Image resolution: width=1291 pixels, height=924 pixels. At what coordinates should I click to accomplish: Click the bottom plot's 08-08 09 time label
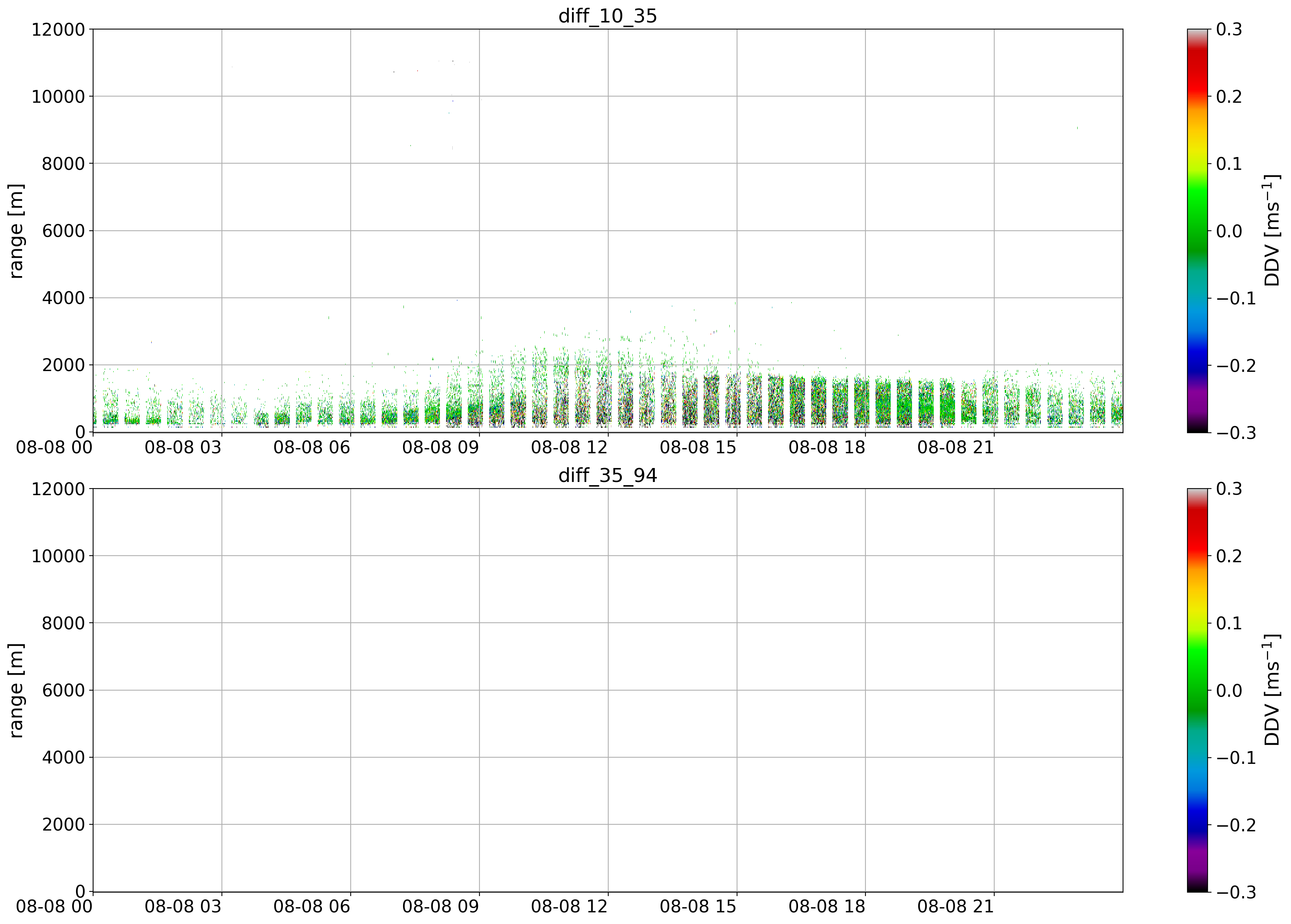(x=441, y=907)
